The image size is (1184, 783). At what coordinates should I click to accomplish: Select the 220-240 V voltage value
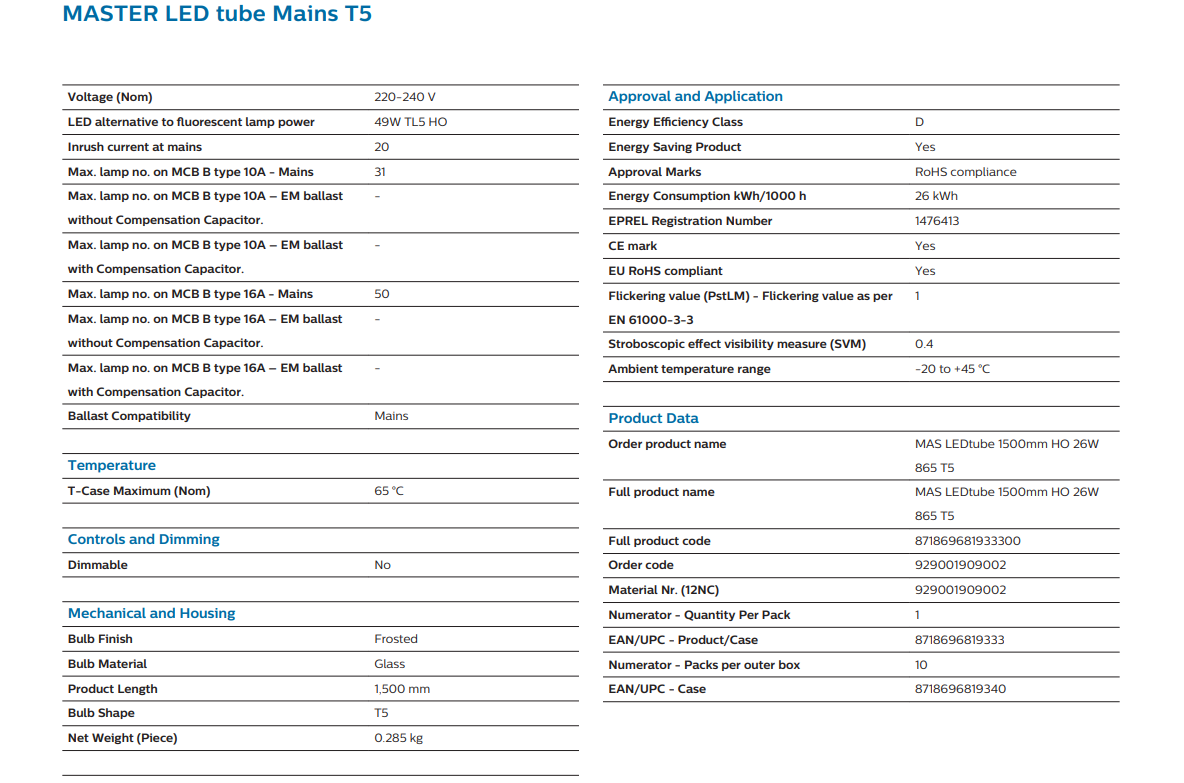click(x=404, y=97)
